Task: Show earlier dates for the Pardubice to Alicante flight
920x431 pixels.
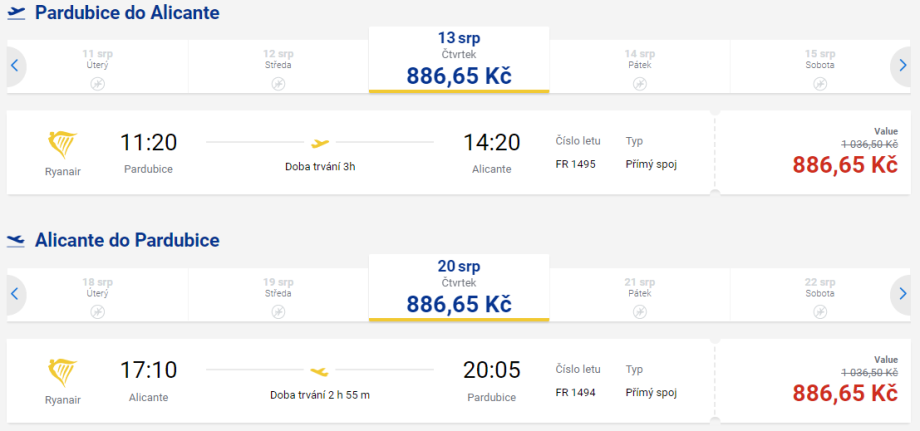Action: (x=15, y=66)
